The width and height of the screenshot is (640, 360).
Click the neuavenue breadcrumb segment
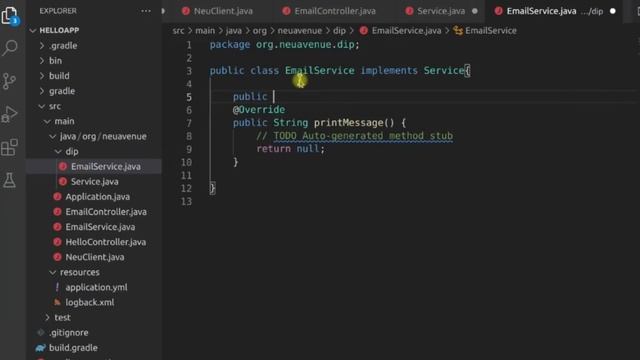click(x=300, y=31)
